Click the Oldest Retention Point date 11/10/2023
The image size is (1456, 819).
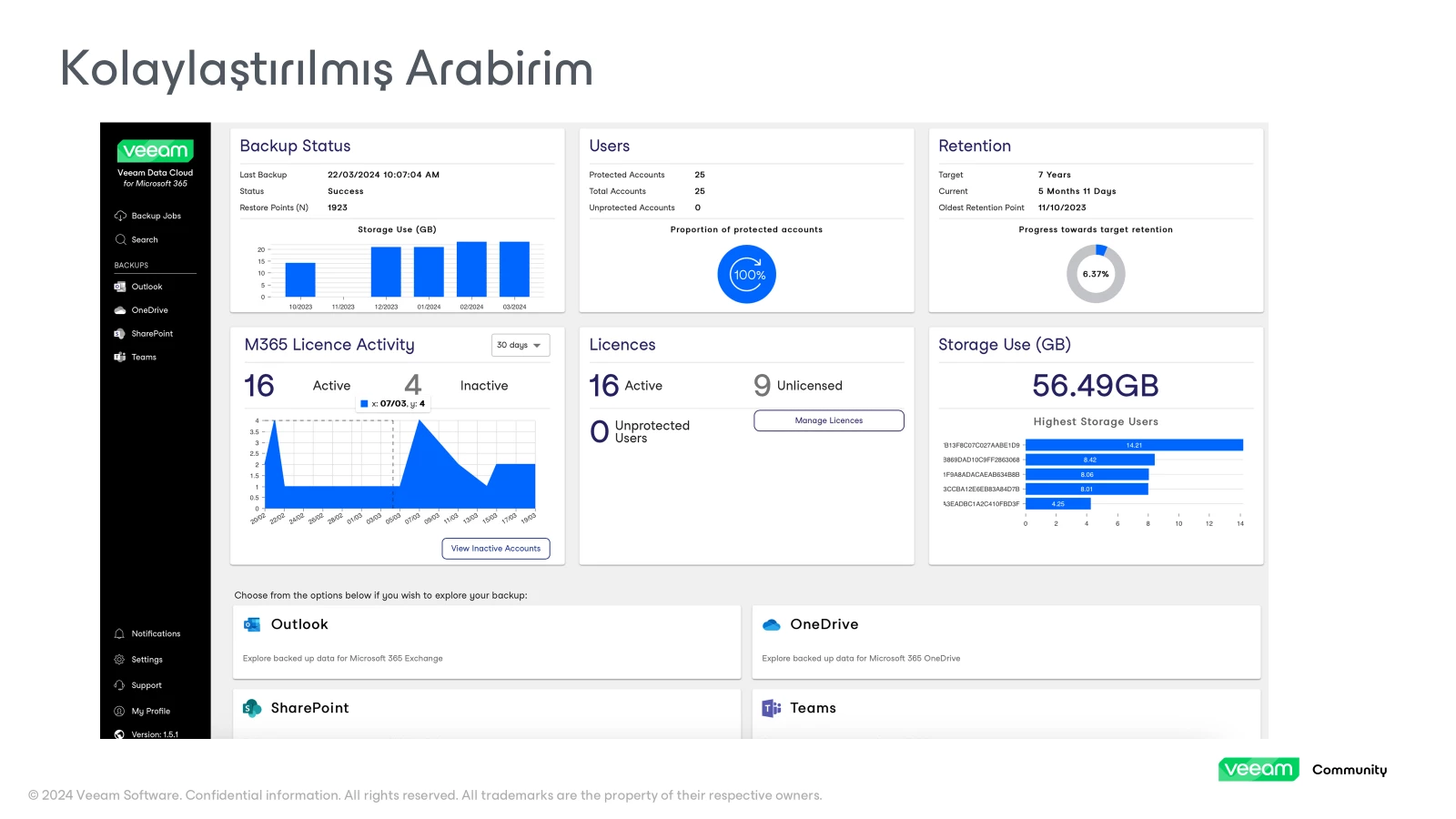click(1062, 207)
